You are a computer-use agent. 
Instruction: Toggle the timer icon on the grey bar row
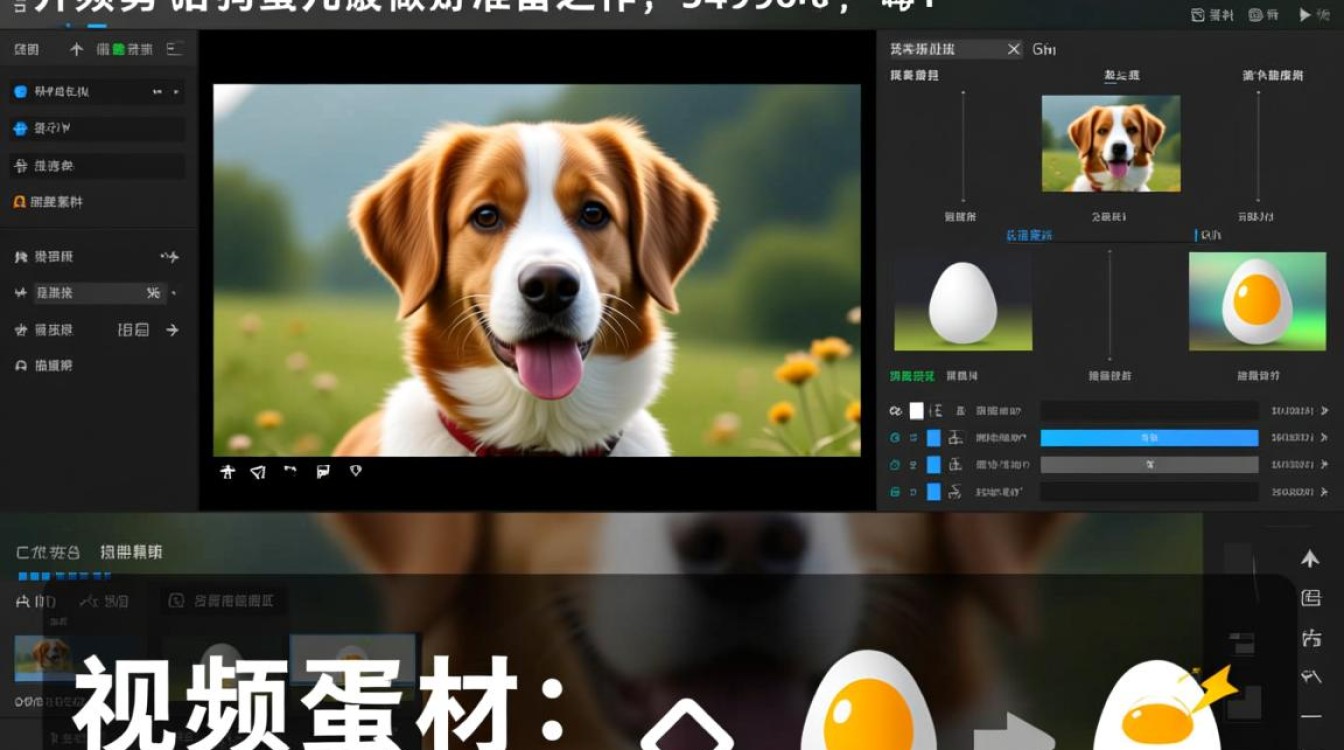[895, 465]
